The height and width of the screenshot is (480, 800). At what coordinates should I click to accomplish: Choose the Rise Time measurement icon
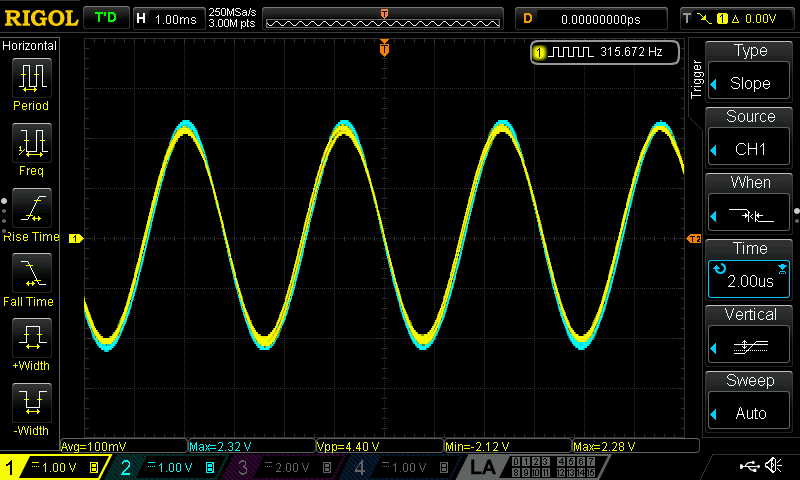[x=31, y=210]
